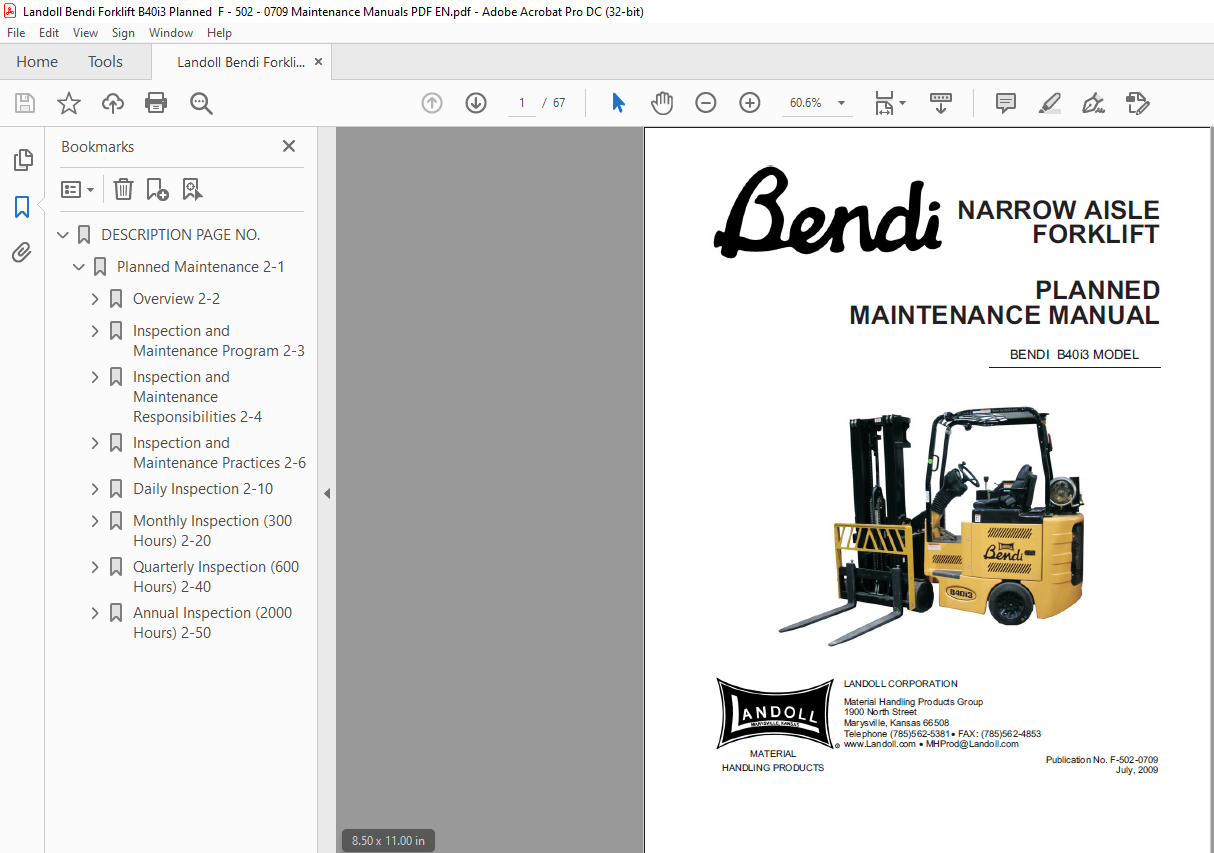
Task: Expand Inspection and Maintenance Responsibilities 2-4
Action: click(95, 377)
